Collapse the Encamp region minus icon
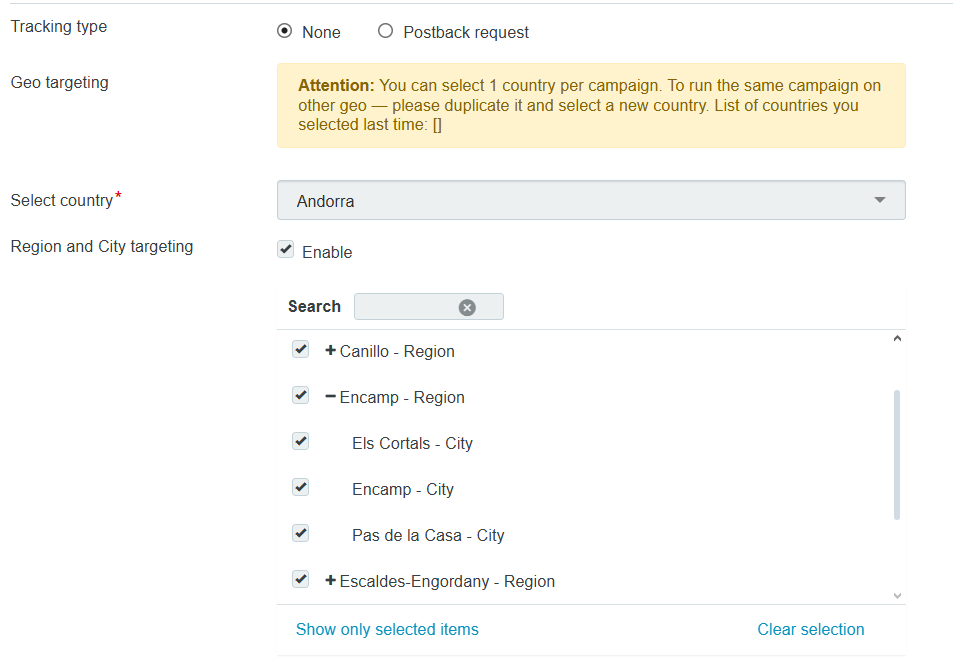Viewport: 953px width, 665px height. tap(331, 397)
